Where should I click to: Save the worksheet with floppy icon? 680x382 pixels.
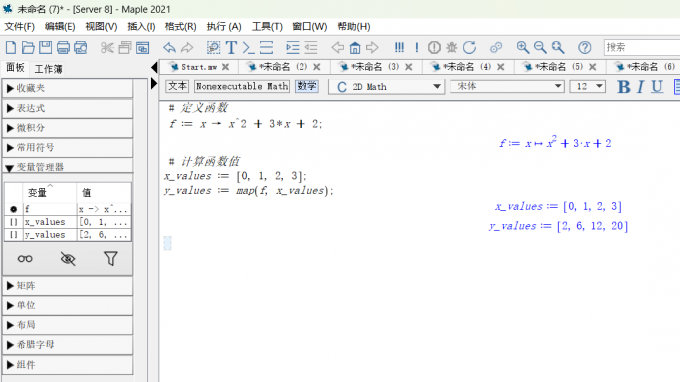click(x=46, y=47)
